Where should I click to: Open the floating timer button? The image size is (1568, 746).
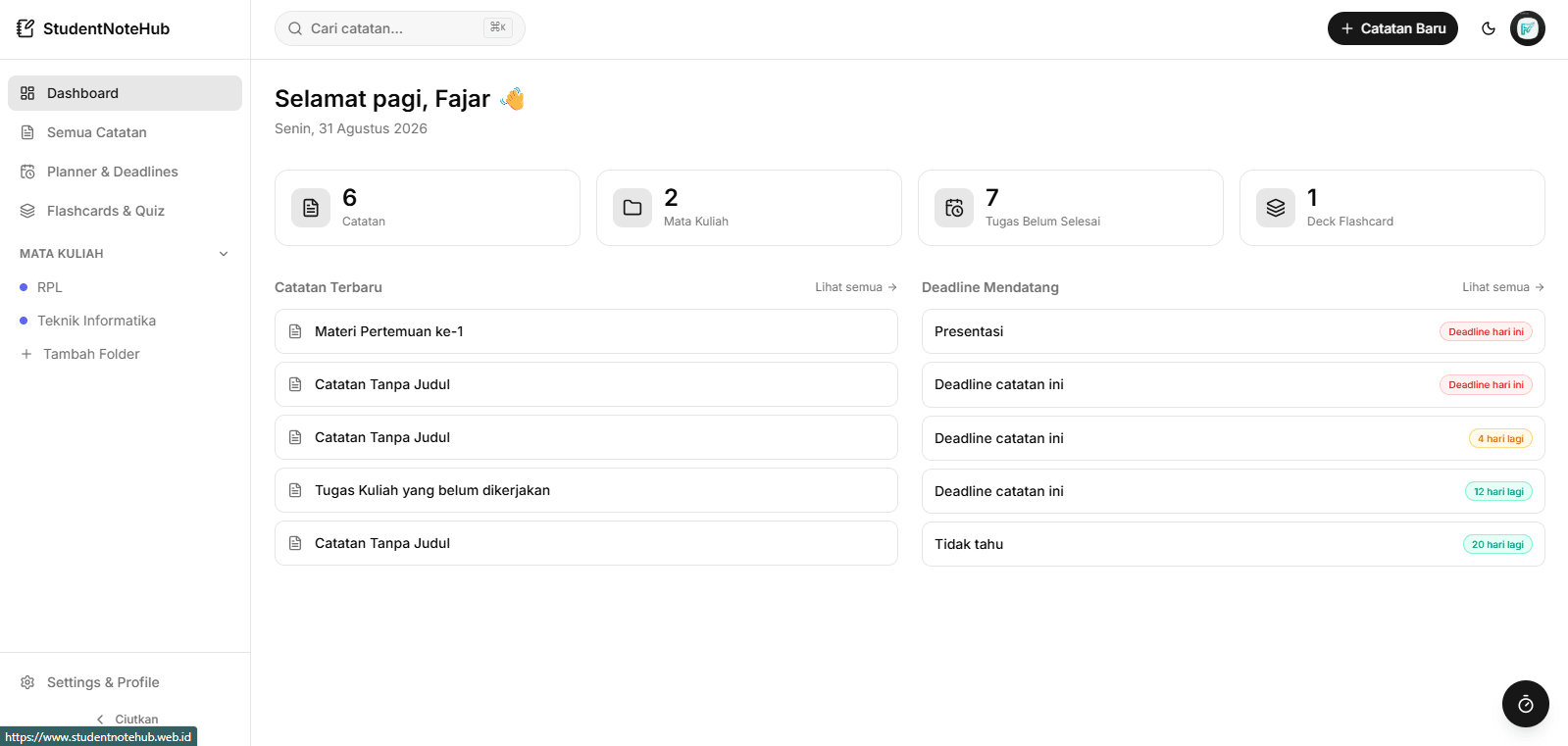1525,704
